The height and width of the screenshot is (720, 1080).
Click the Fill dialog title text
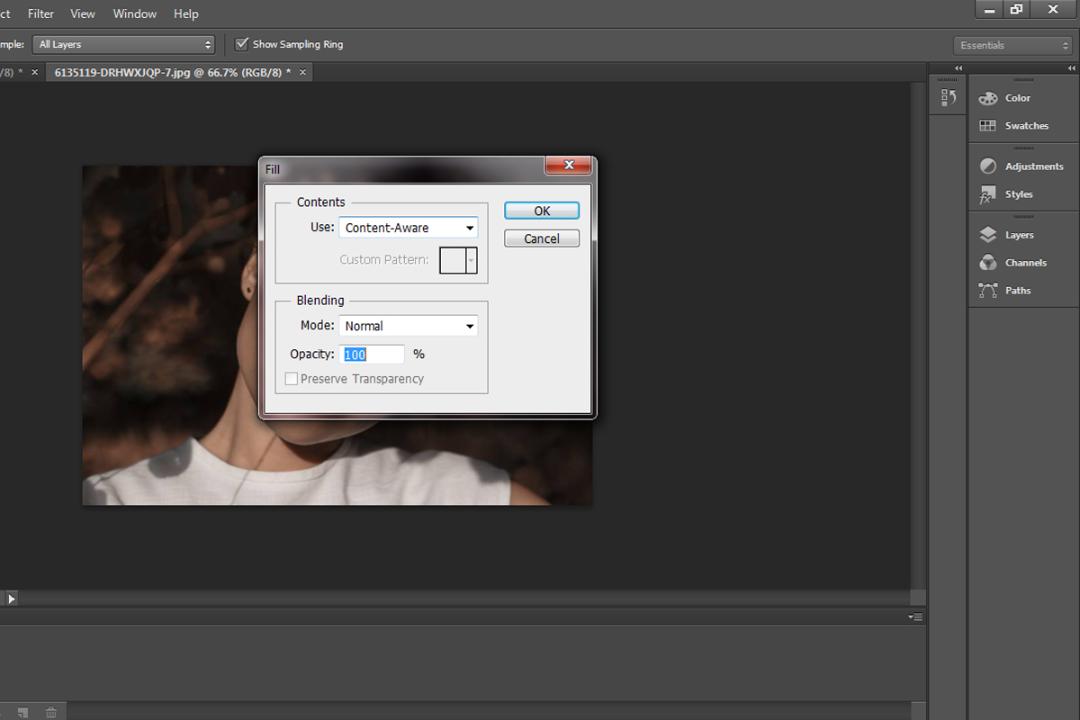click(273, 169)
